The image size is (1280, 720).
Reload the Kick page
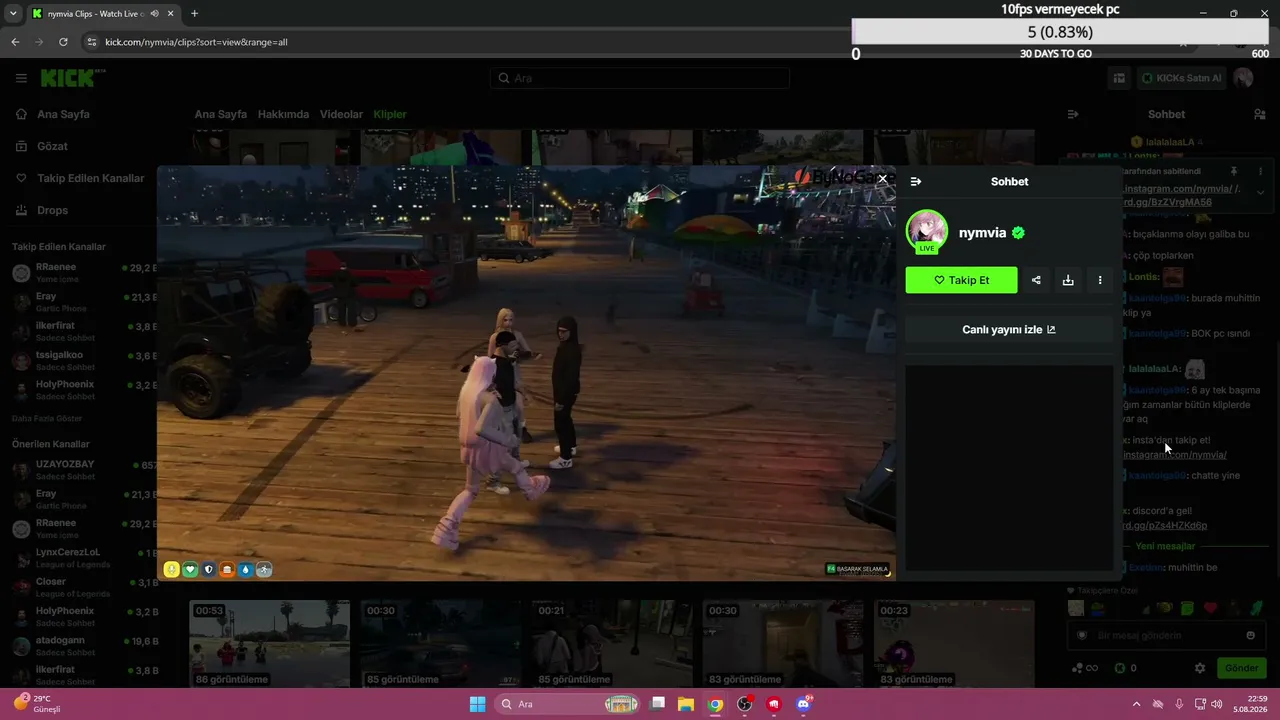click(63, 42)
